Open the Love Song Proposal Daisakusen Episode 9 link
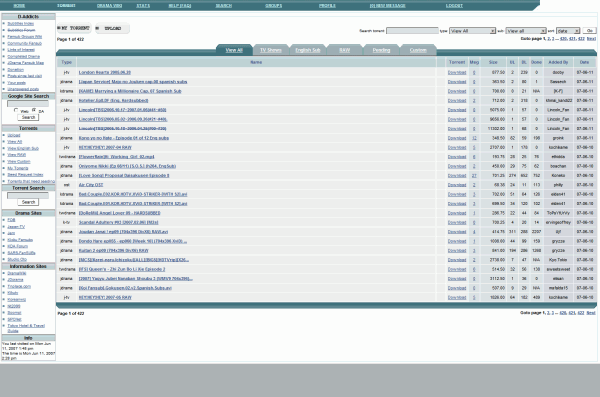600x397 pixels. tap(124, 176)
